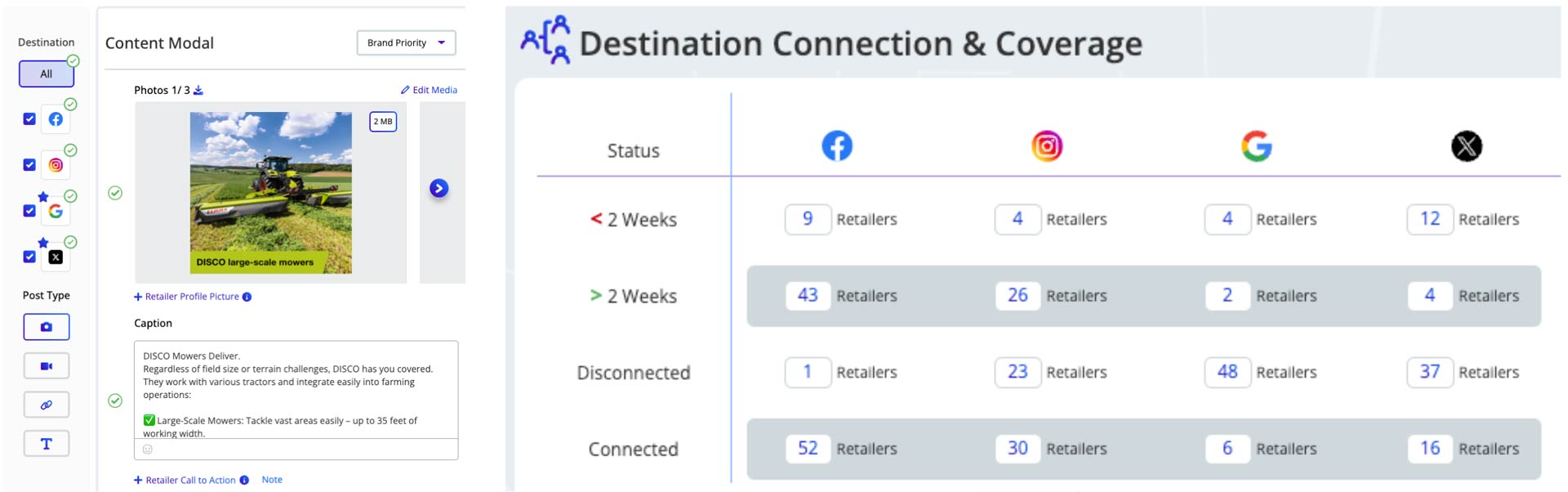Open the Note link
Image resolution: width=1568 pixels, height=492 pixels.
point(272,480)
